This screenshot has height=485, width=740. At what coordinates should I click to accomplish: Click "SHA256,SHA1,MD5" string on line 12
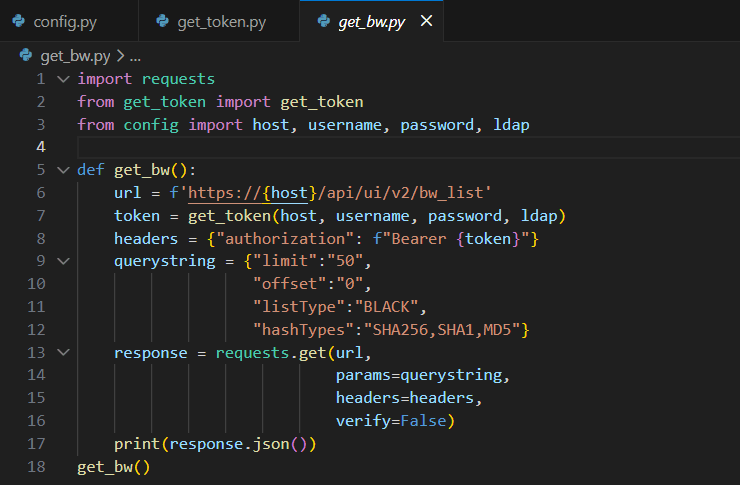pos(442,330)
